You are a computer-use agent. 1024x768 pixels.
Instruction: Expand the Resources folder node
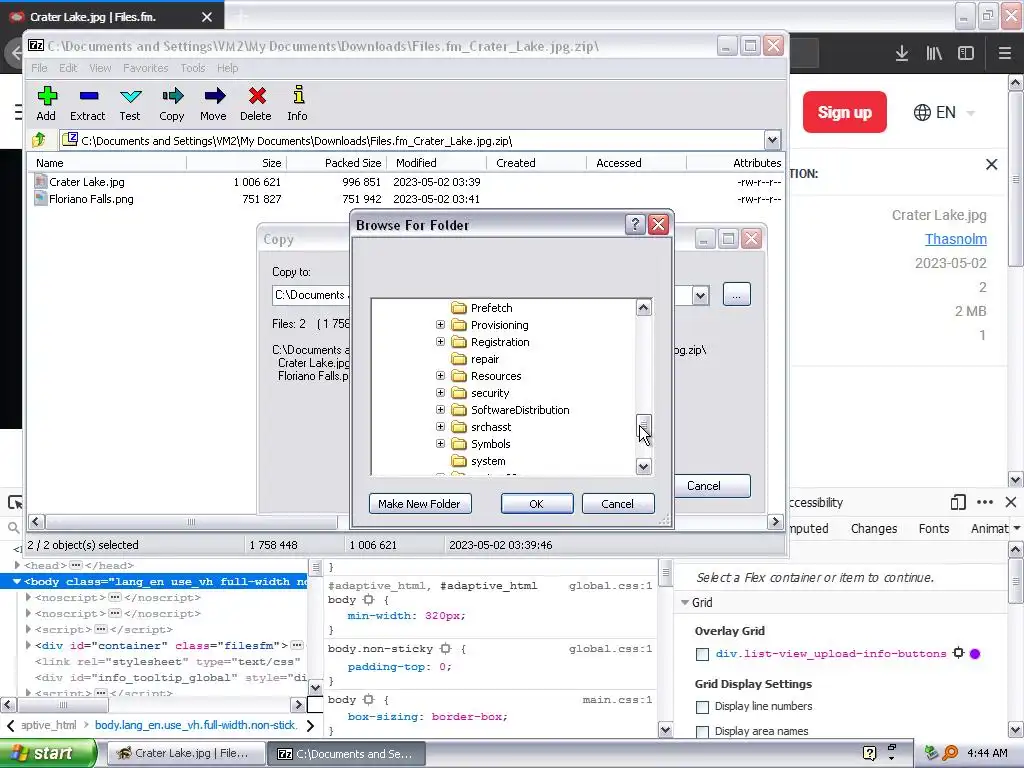click(x=440, y=376)
